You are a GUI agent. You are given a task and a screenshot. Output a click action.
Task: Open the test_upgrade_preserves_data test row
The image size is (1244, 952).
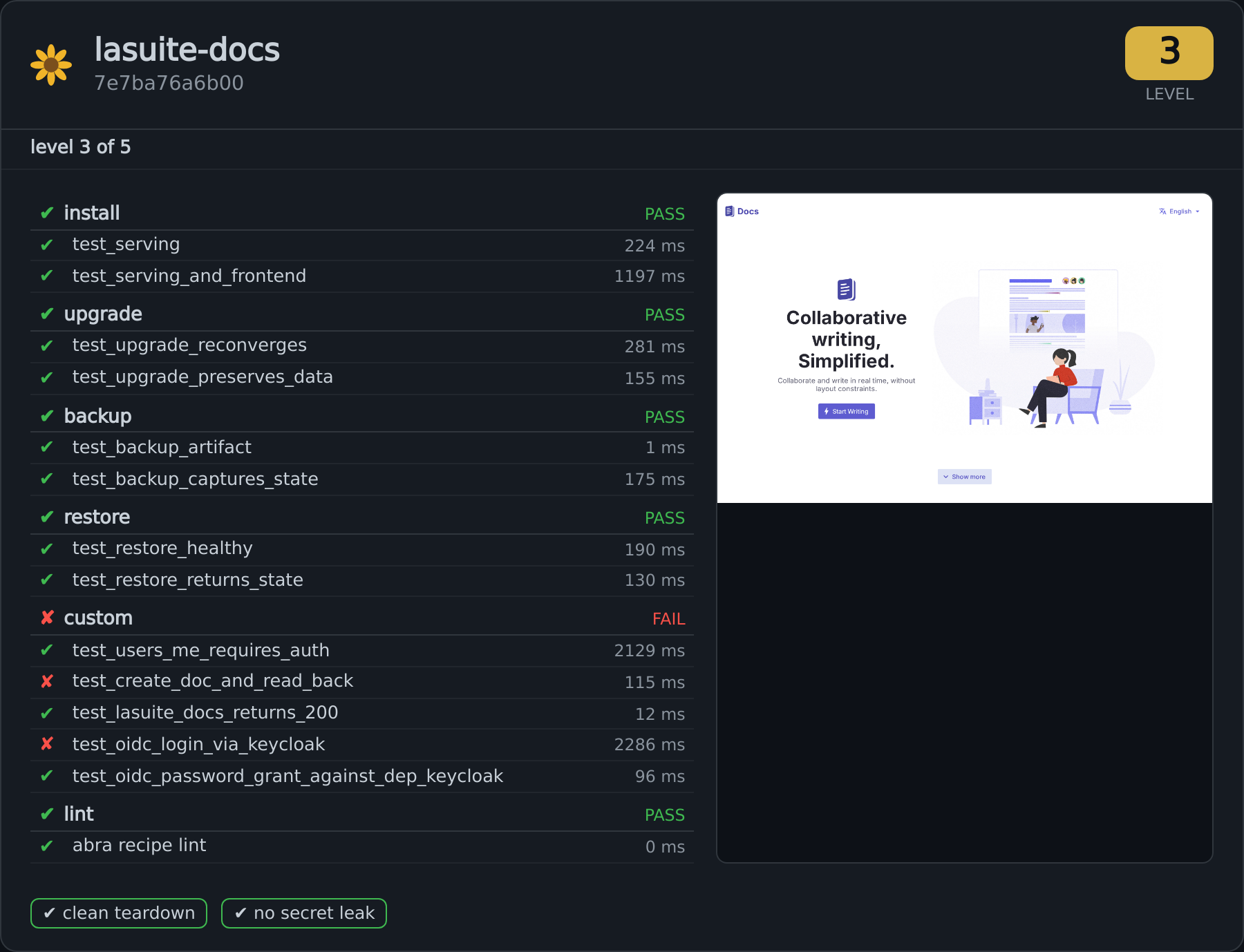pos(362,378)
